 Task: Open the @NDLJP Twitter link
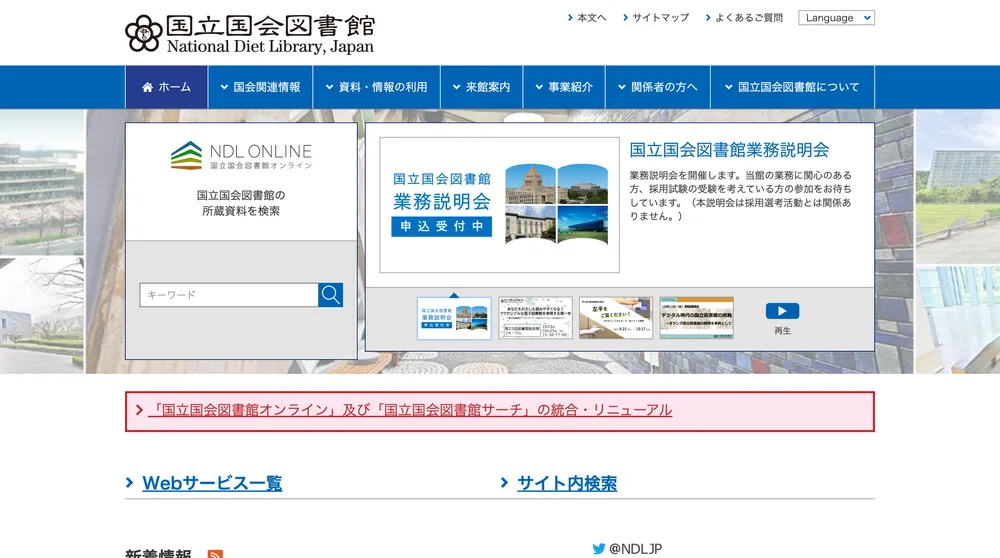635,548
